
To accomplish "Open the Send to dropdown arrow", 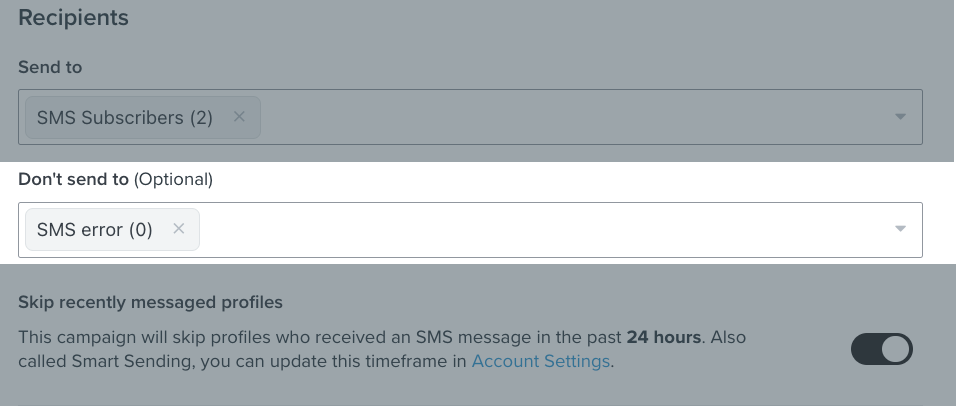I will pyautogui.click(x=900, y=117).
